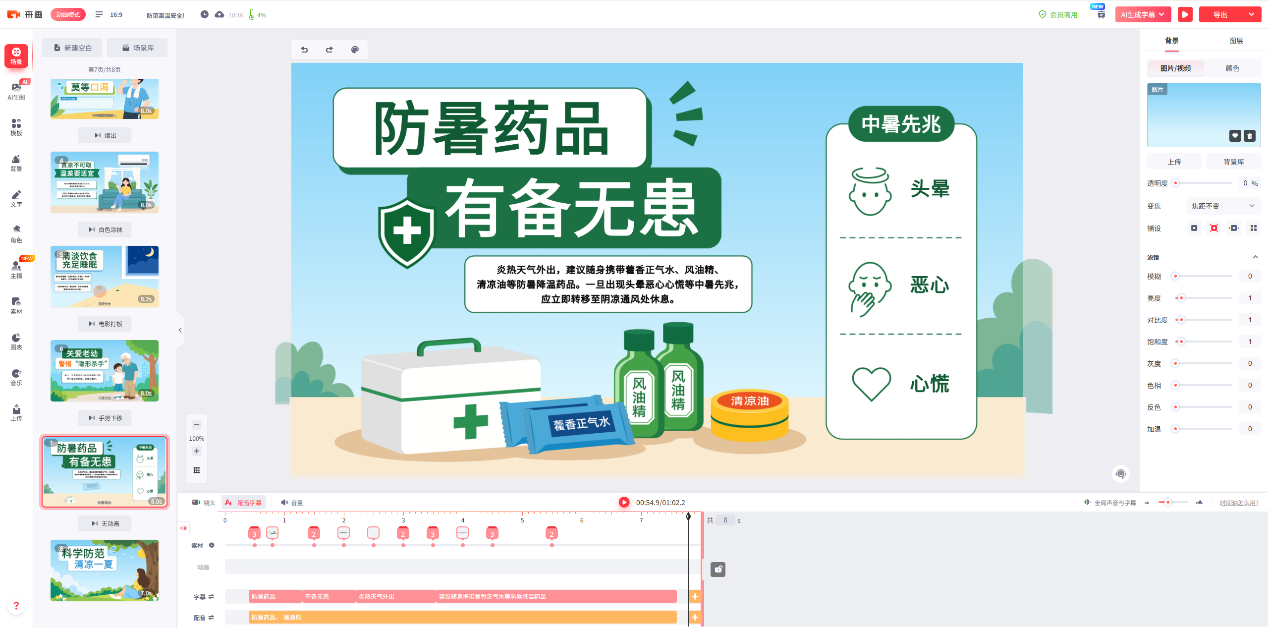Click the NEW-badged icon in top bar

tap(1101, 13)
